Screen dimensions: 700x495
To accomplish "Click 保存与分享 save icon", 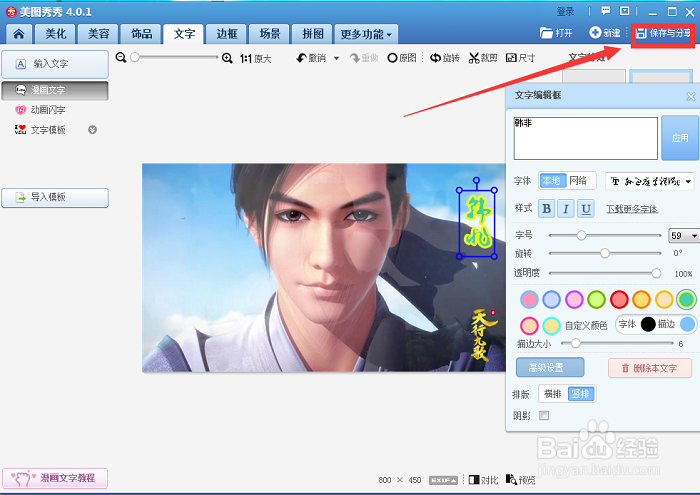I will (641, 33).
